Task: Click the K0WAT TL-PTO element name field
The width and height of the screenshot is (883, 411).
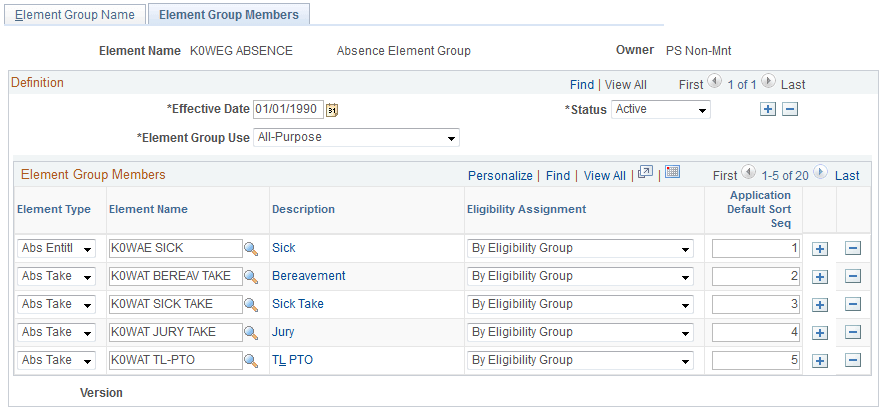Action: (175, 360)
